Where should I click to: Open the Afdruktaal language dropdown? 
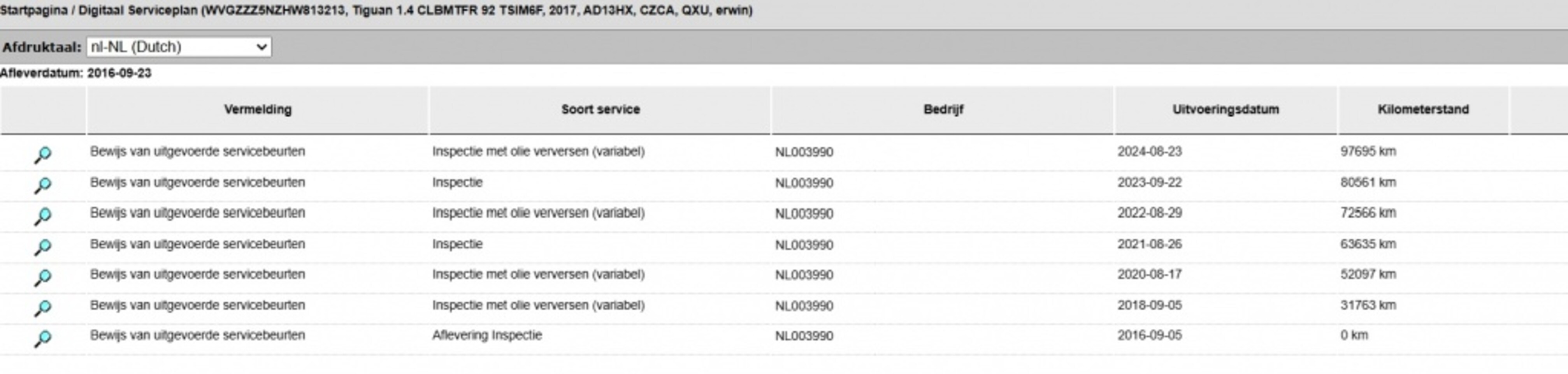(179, 47)
